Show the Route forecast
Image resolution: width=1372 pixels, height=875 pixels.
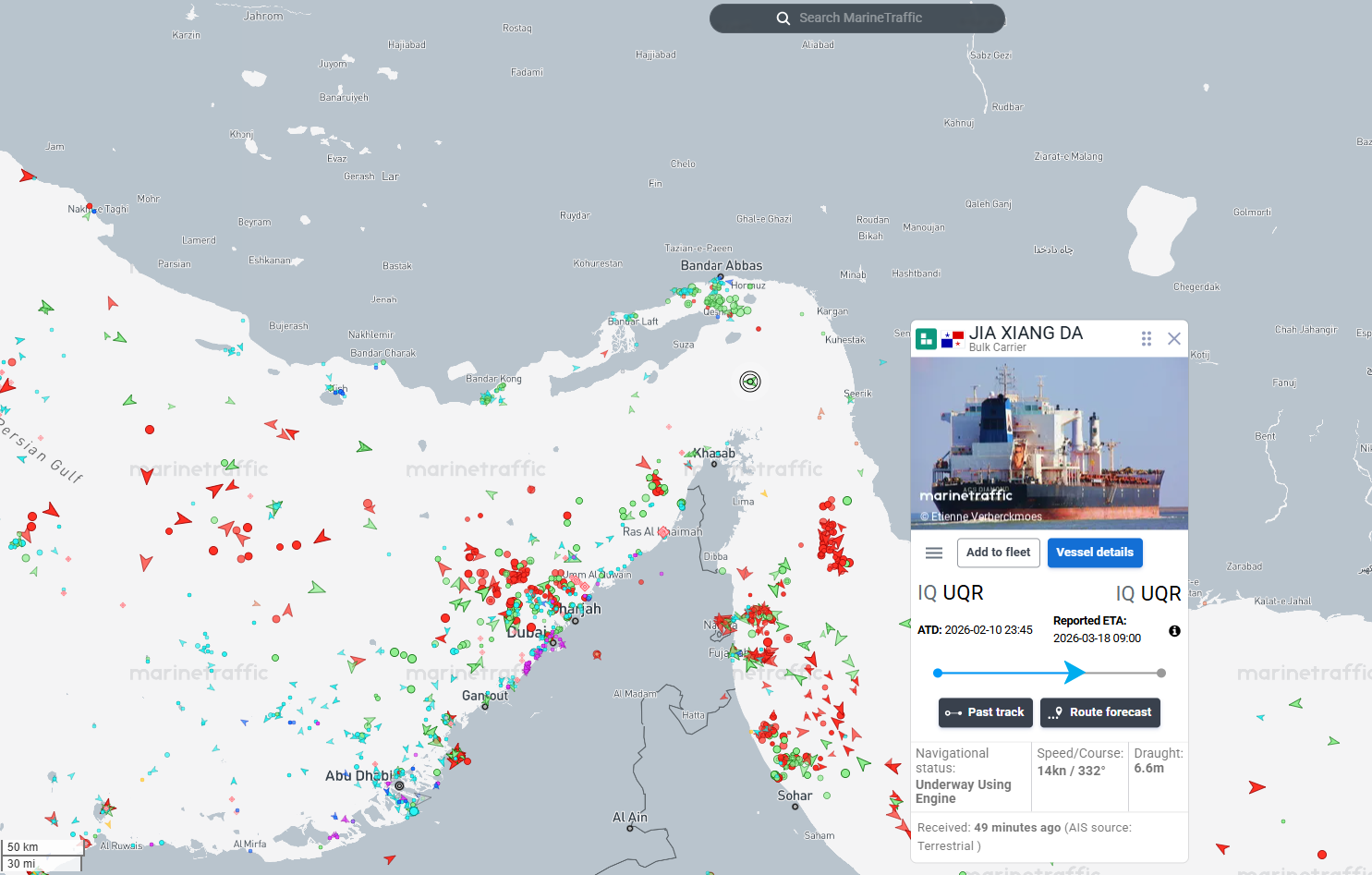1100,712
